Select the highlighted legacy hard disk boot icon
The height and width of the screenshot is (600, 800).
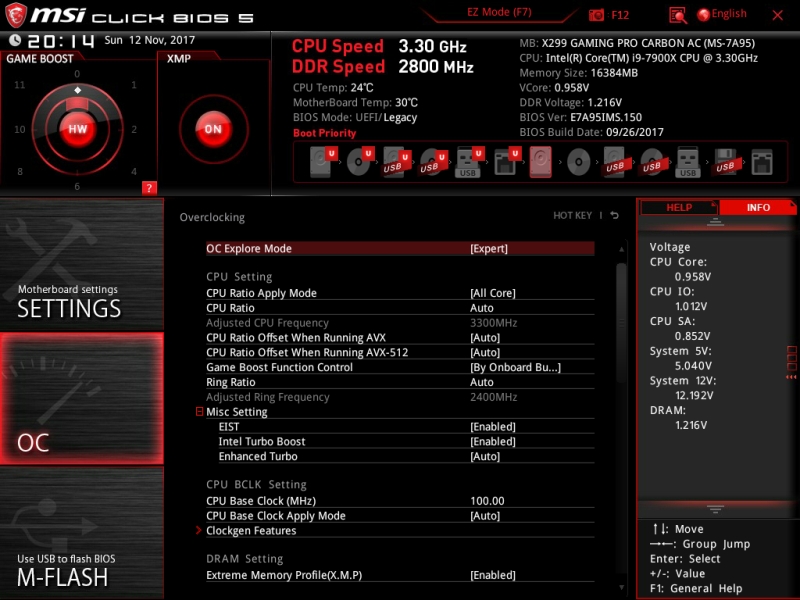541,162
